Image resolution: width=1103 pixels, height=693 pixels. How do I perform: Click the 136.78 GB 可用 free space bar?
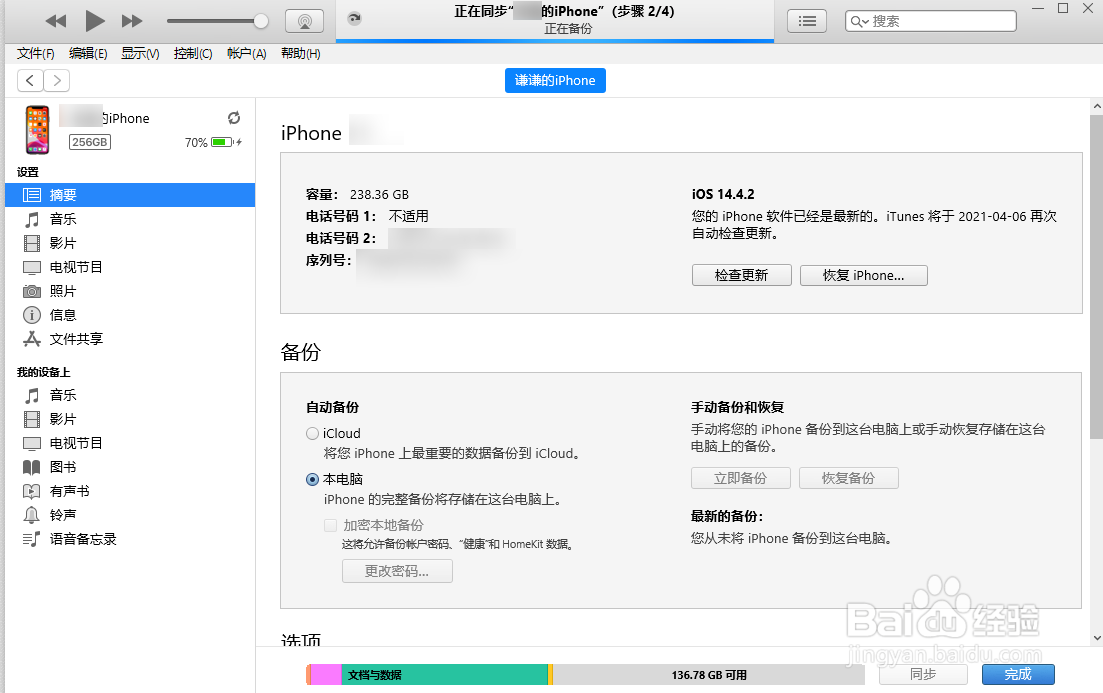[708, 675]
